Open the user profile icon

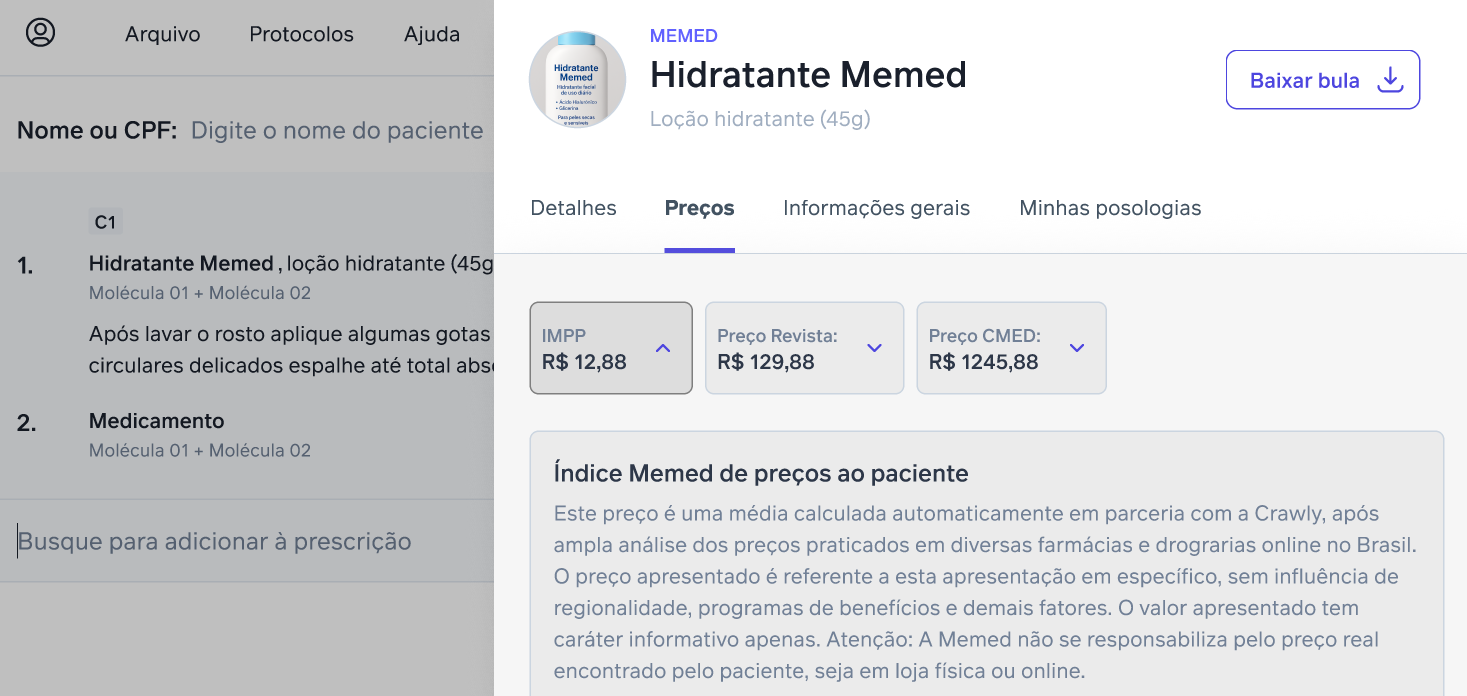tap(40, 33)
